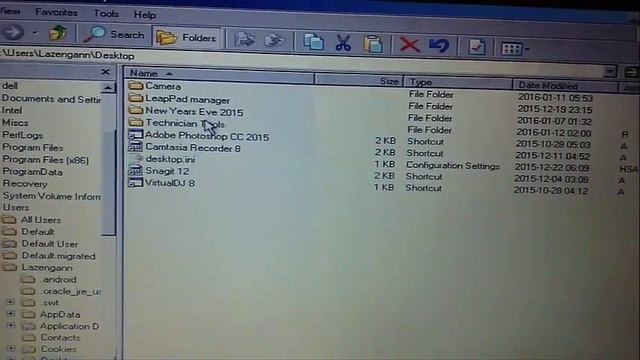Click the folder tree scrollbar thumb
640x360 pixels.
pos(108,182)
